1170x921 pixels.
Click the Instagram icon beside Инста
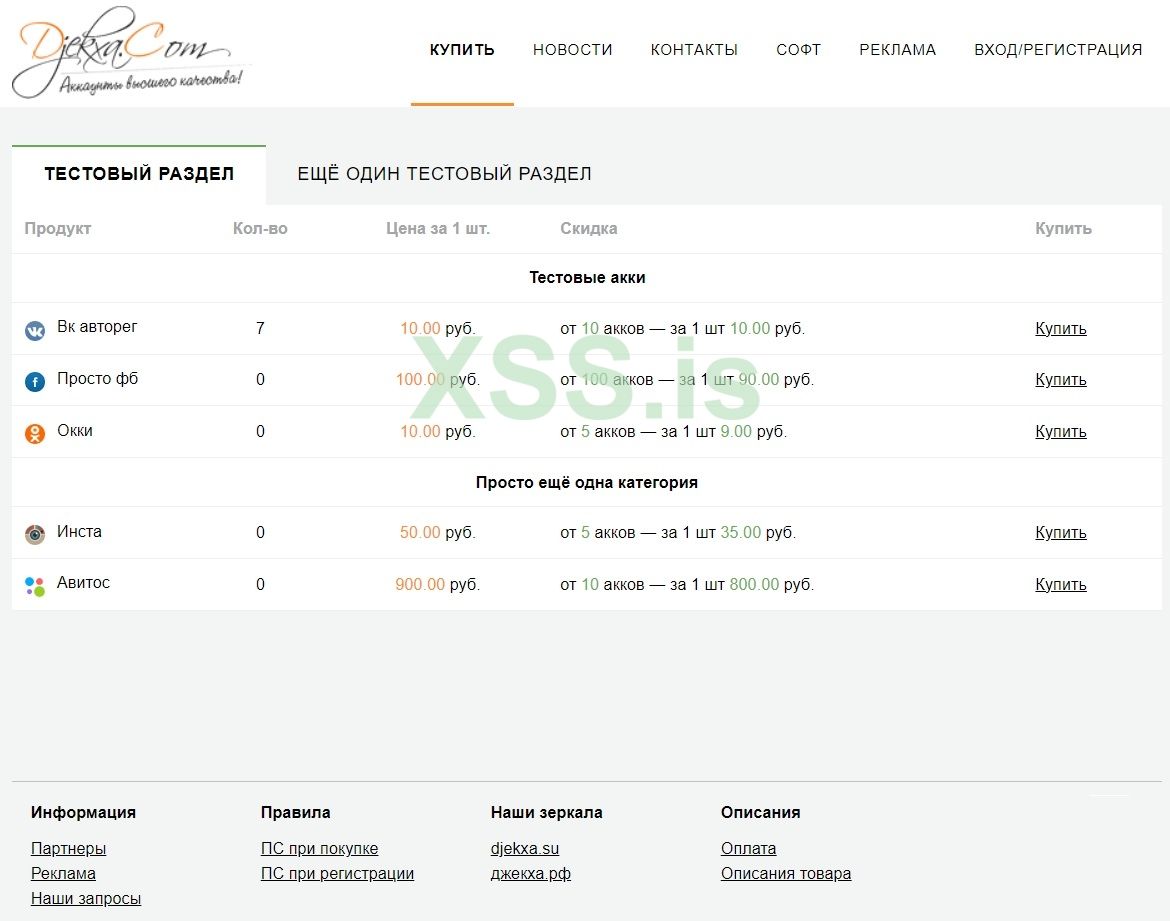[35, 534]
